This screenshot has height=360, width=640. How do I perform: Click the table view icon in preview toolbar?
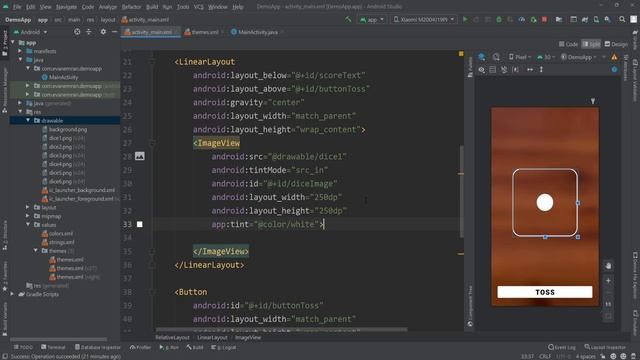493,70
